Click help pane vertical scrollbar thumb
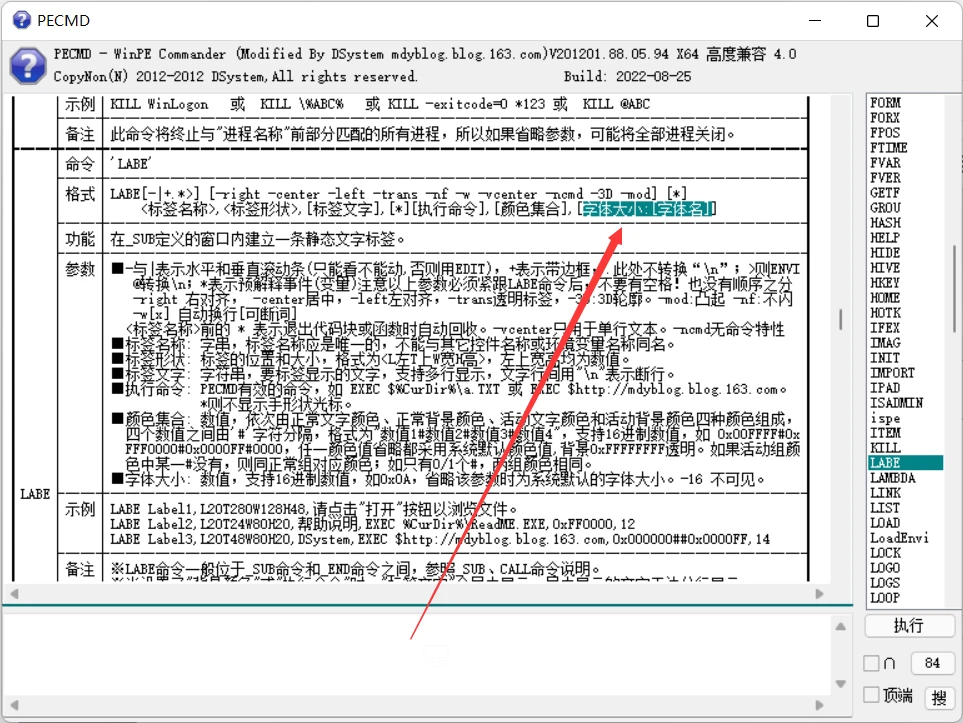 840,319
